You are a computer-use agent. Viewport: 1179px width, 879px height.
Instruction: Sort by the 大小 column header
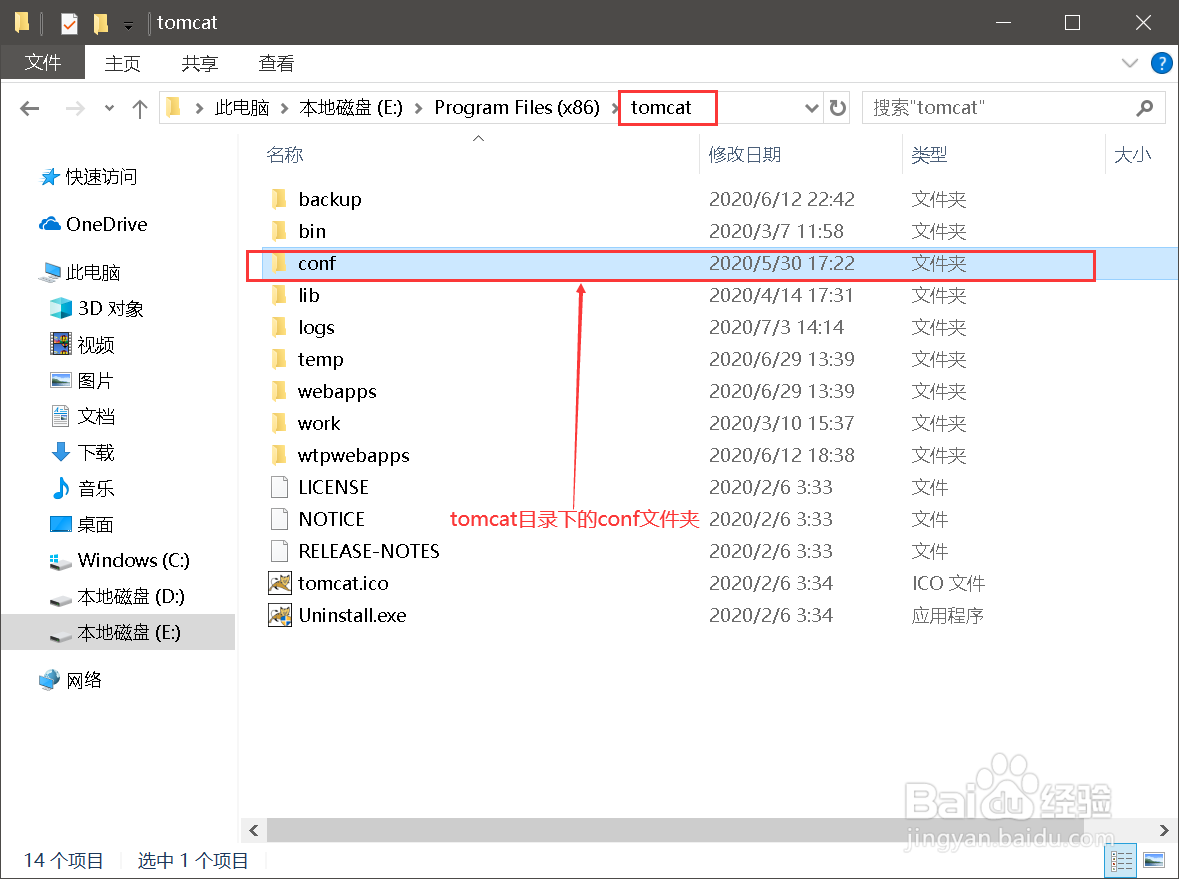[x=1132, y=155]
